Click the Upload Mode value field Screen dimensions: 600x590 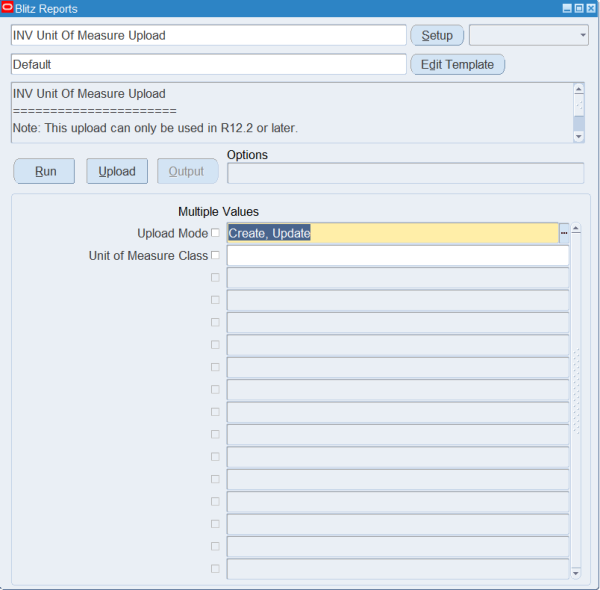(x=393, y=233)
